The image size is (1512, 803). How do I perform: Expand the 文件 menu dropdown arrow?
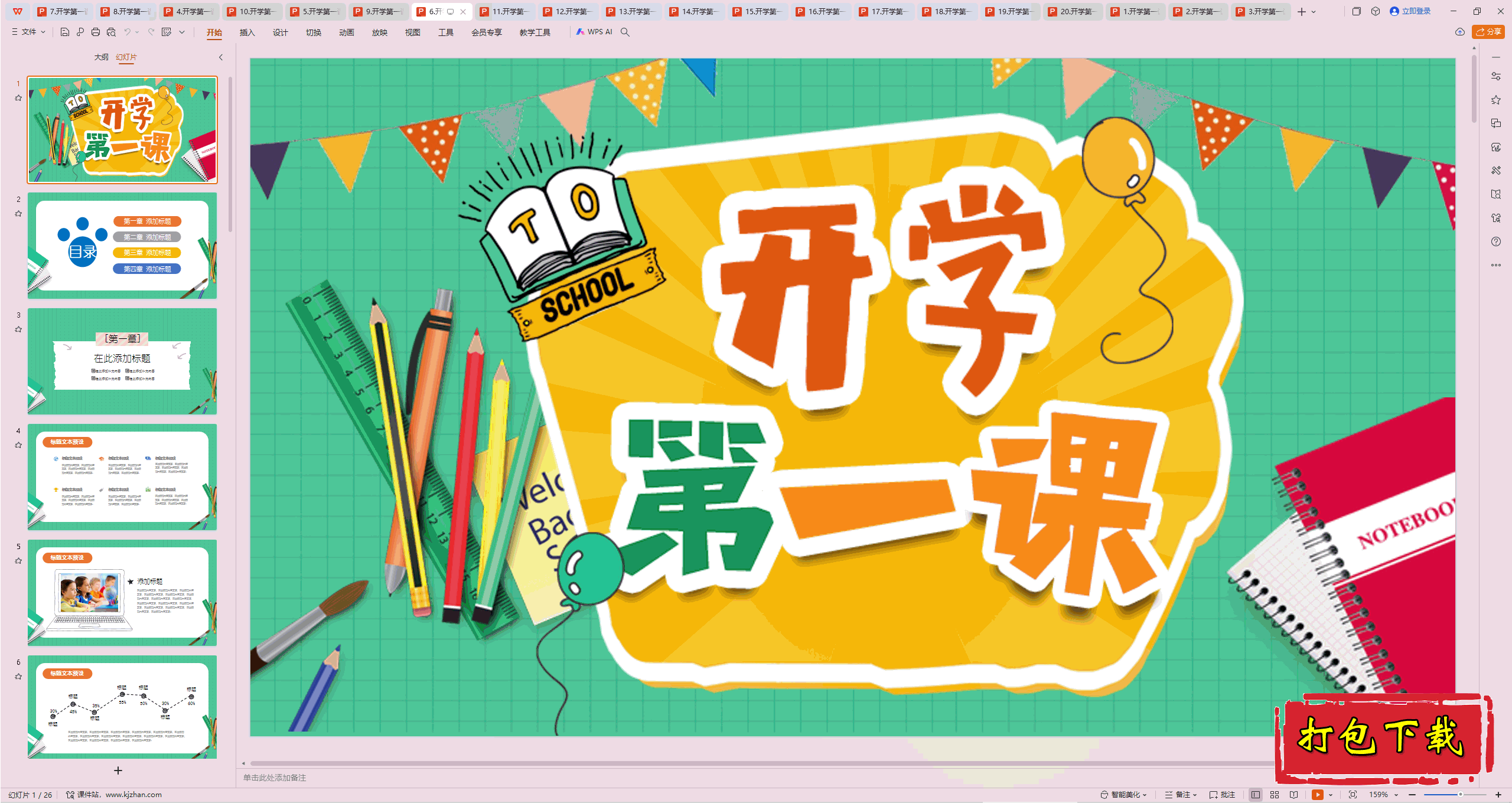(43, 32)
